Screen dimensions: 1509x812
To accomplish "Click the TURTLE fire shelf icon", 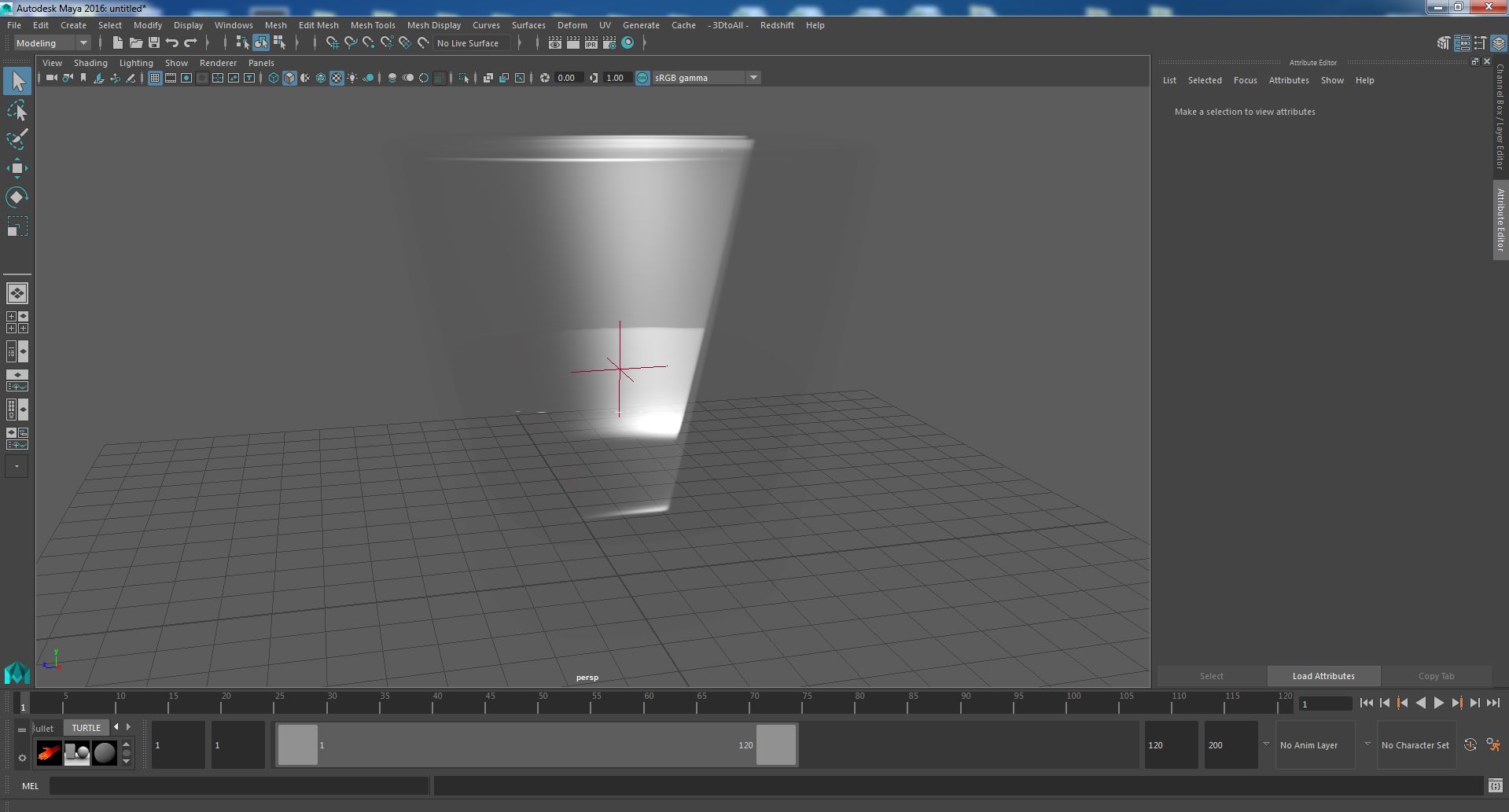I will [x=49, y=753].
